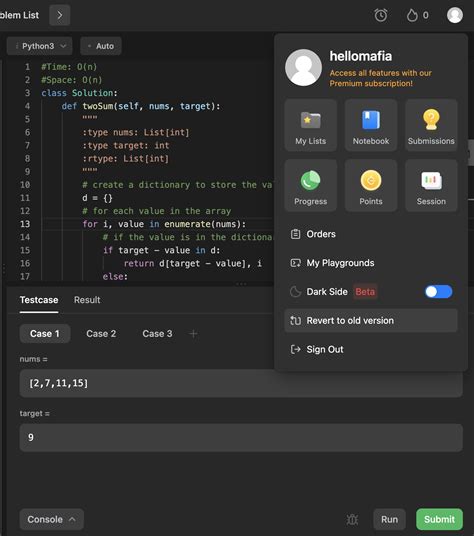Click the nums input field
This screenshot has height=536, width=474.
point(241,383)
